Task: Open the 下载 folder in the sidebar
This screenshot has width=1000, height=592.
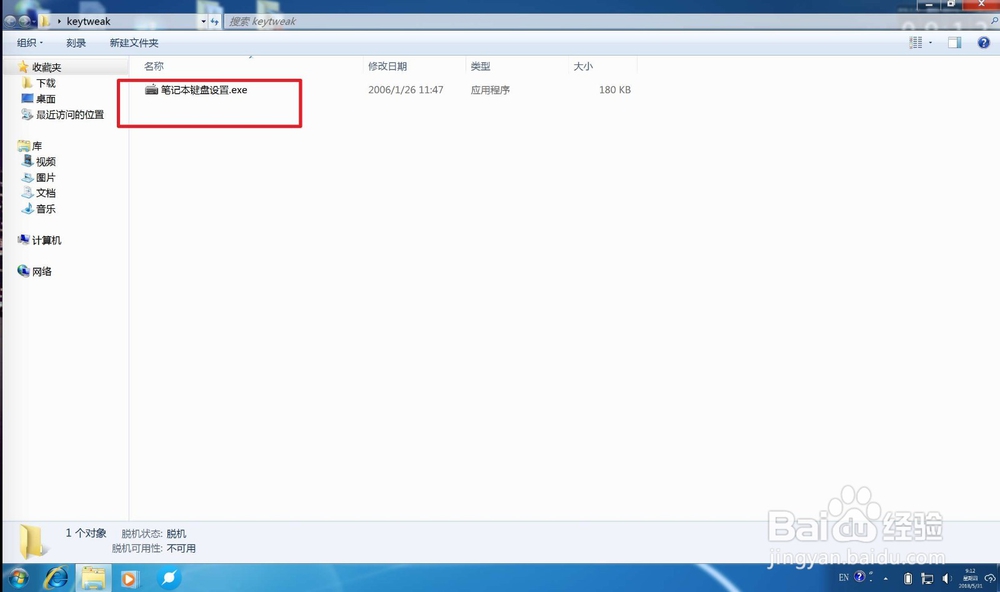Action: (x=42, y=83)
